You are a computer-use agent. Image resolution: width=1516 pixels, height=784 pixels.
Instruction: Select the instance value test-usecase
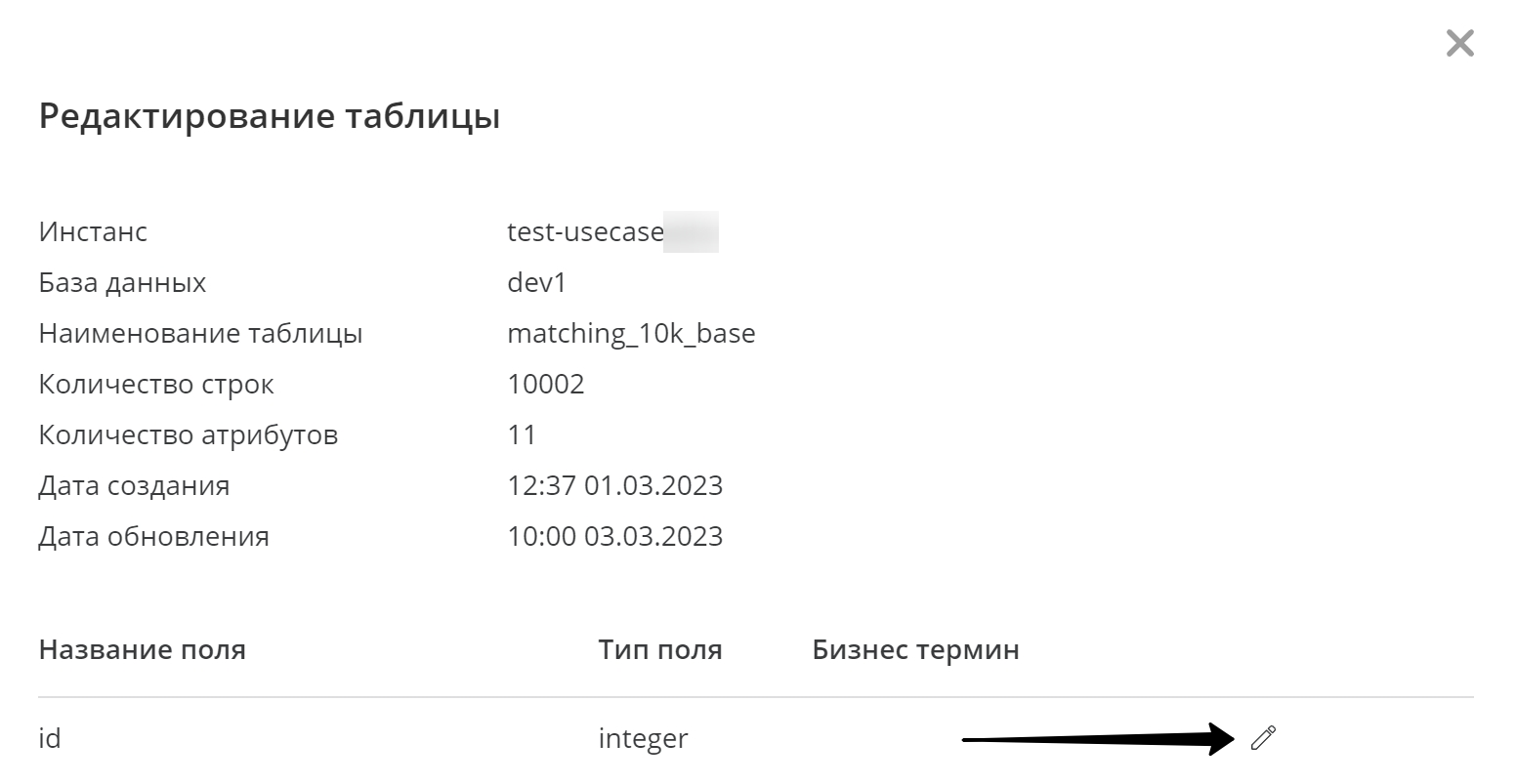585,232
